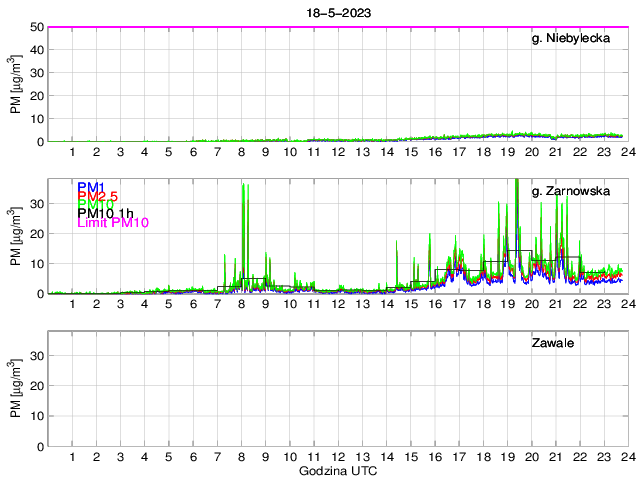Viewport: 640px width, 480px height.
Task: Click hour 1 tick on middle chart x-axis
Action: coord(72,304)
